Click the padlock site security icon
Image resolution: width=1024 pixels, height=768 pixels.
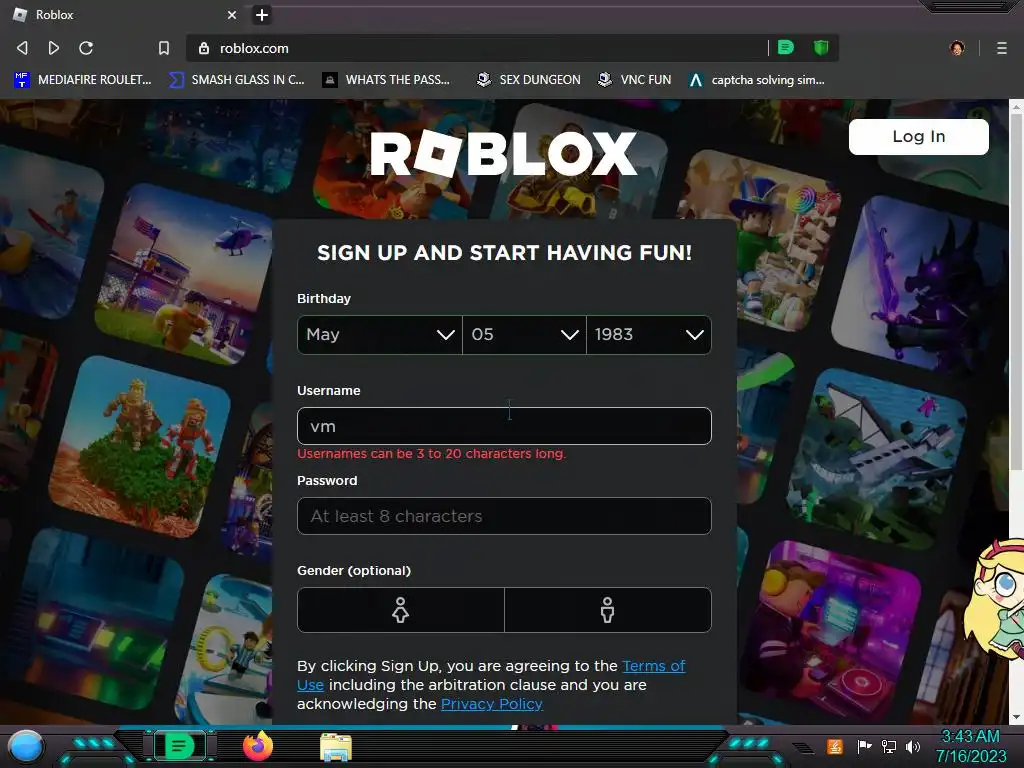tap(204, 48)
